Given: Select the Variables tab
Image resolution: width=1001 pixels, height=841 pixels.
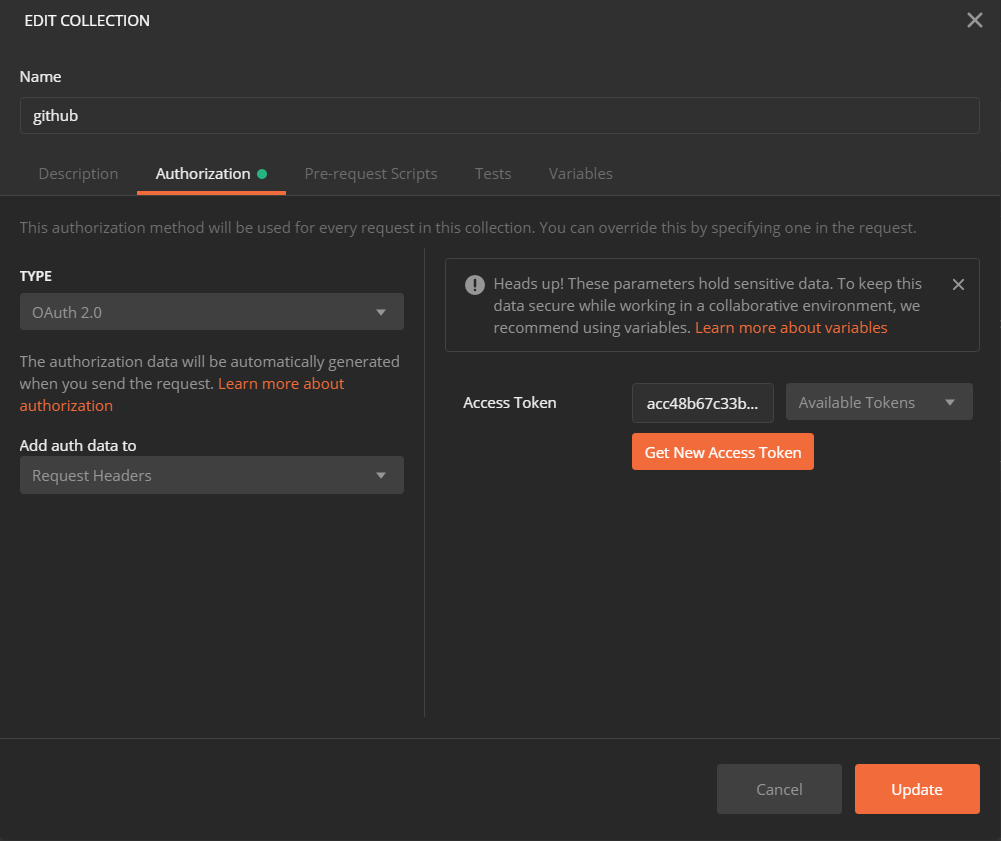Looking at the screenshot, I should pos(580,174).
